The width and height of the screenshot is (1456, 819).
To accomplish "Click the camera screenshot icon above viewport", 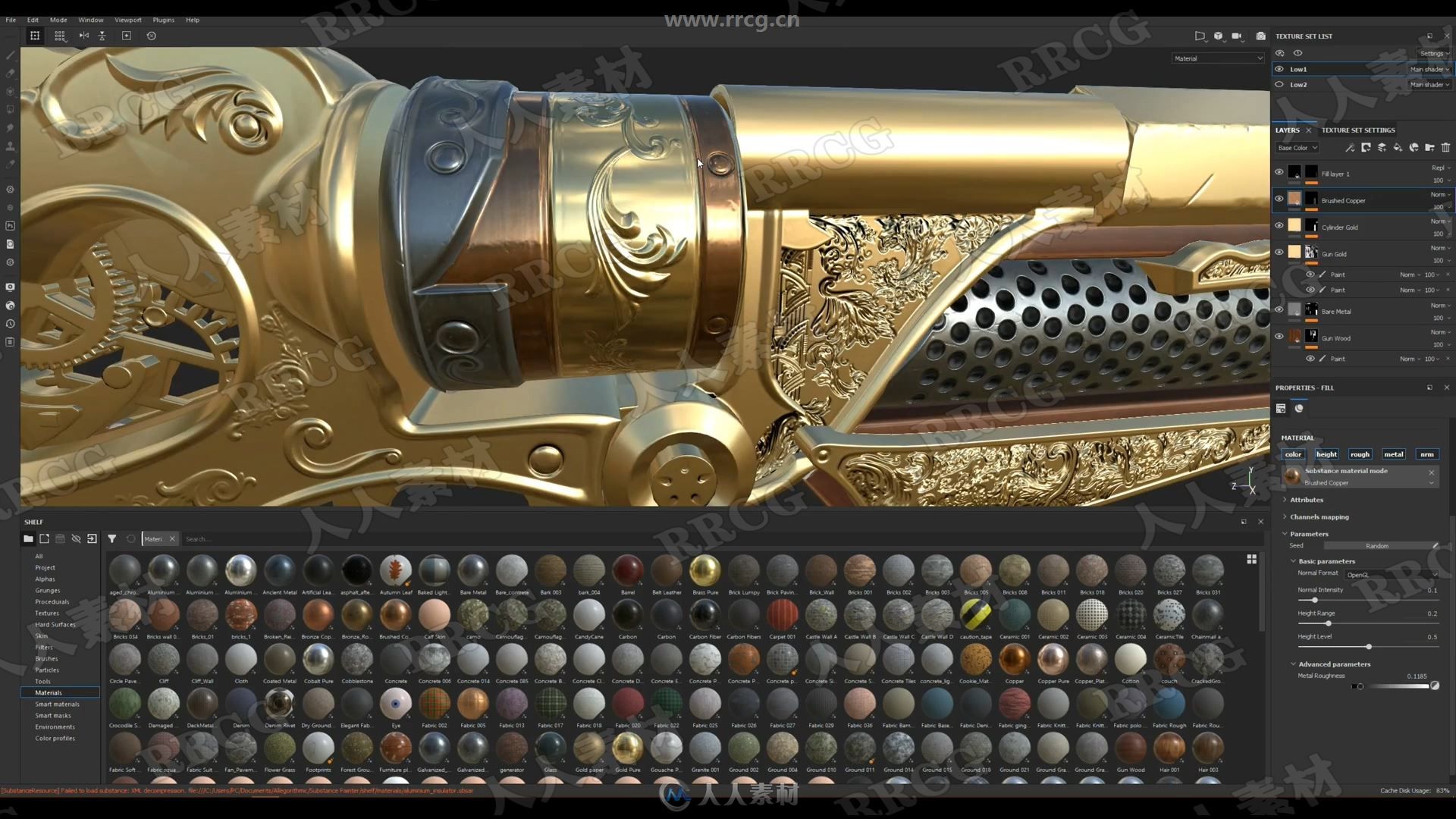I will [x=1260, y=36].
